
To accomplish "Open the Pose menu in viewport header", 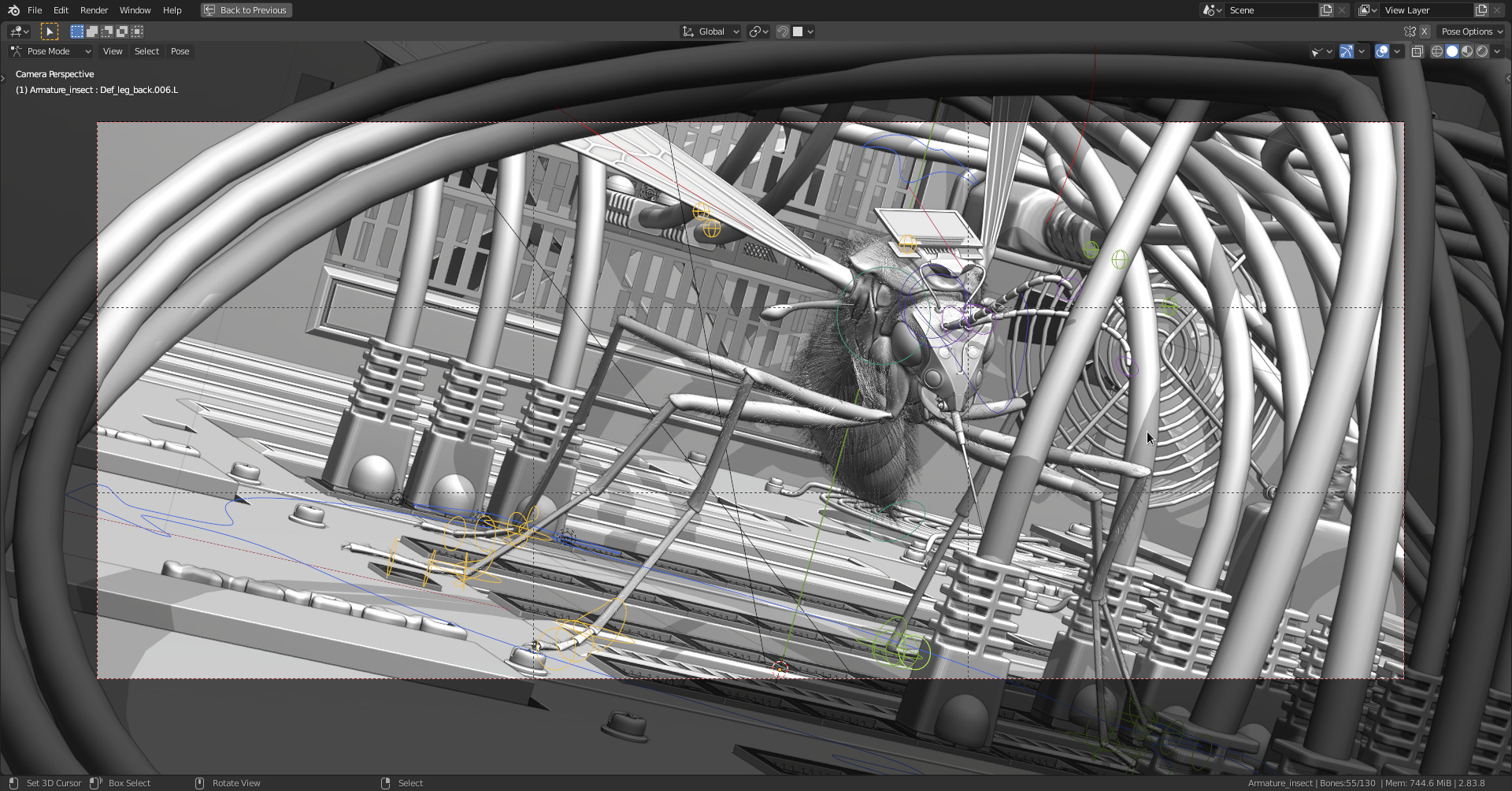I will click(180, 51).
